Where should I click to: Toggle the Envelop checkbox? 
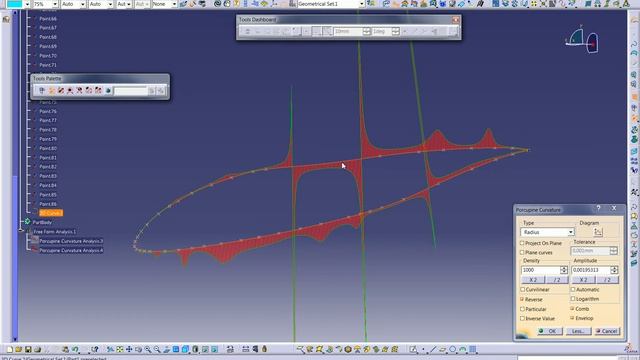(573, 318)
